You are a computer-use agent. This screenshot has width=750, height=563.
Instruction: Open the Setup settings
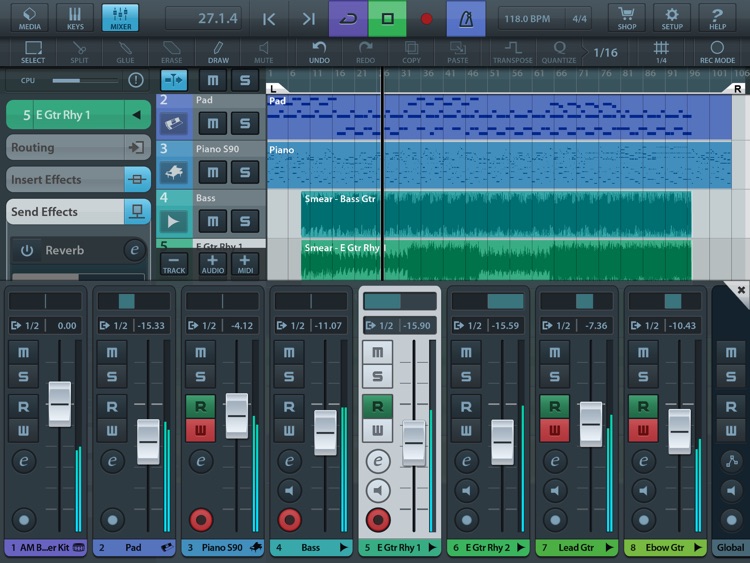coord(672,18)
